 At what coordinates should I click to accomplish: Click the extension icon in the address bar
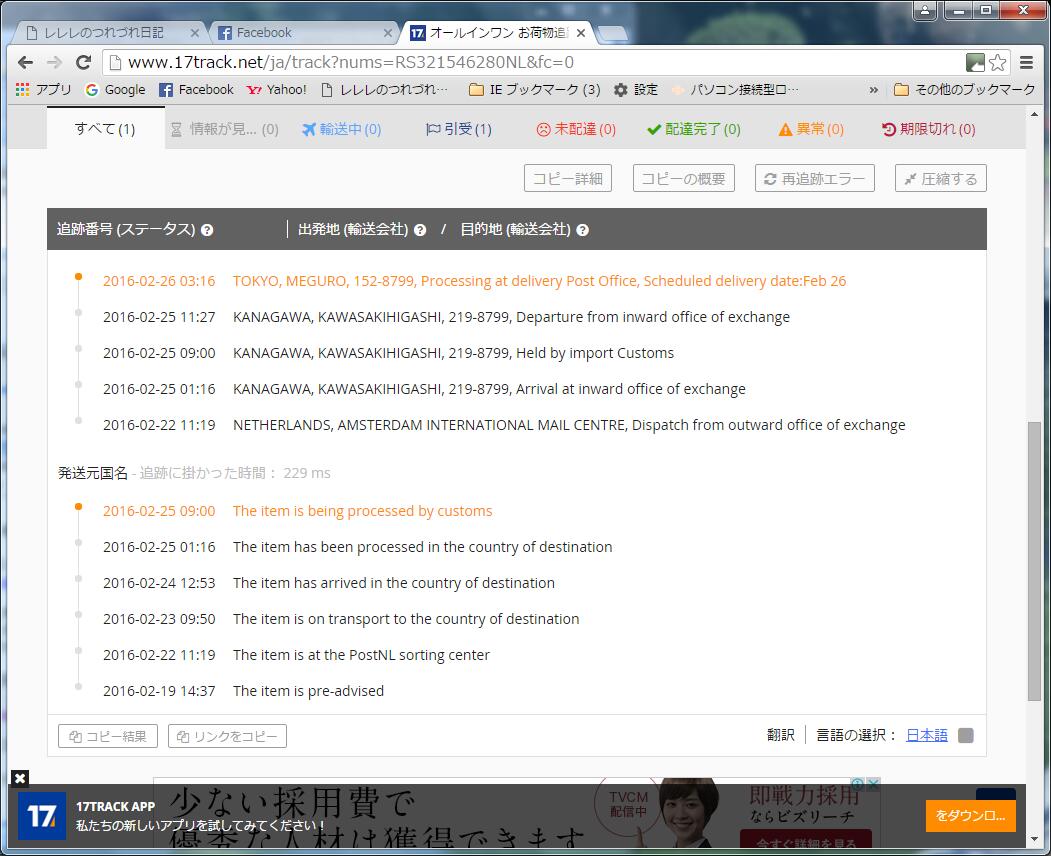[975, 62]
